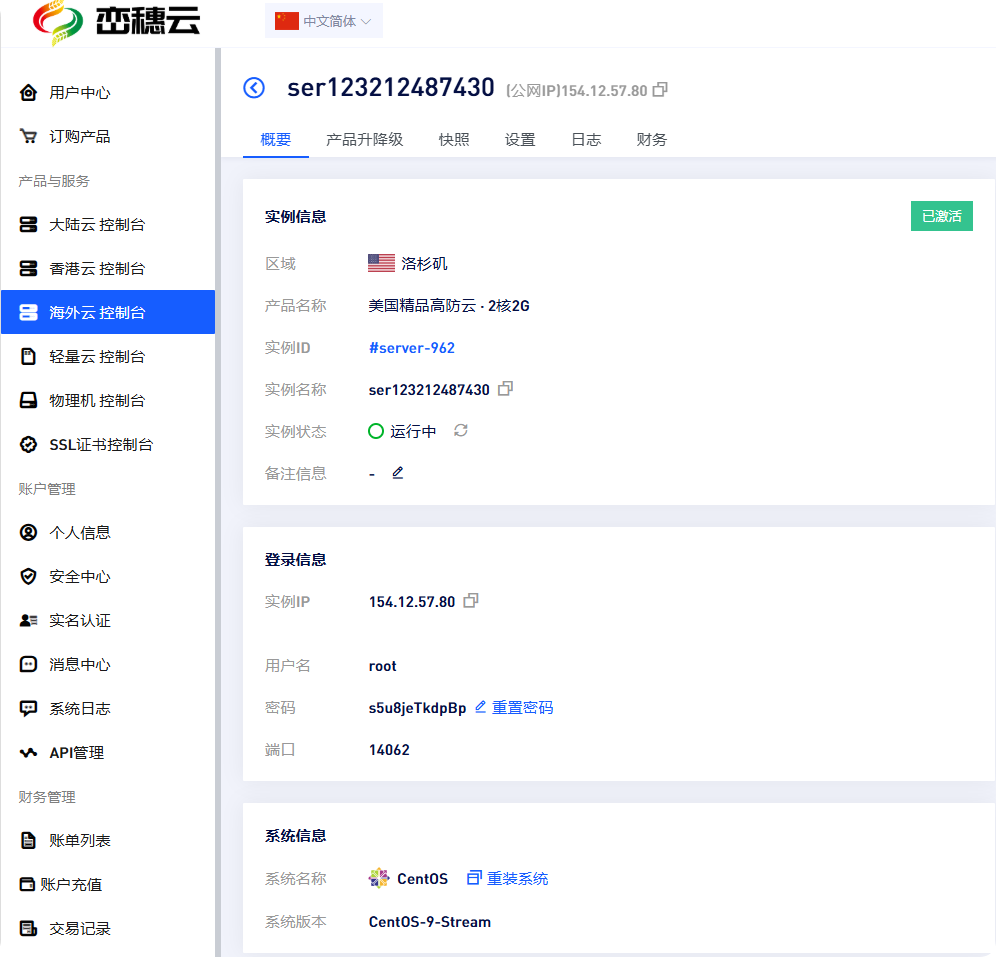Open the 快照 tab
The height and width of the screenshot is (957, 996).
[454, 139]
